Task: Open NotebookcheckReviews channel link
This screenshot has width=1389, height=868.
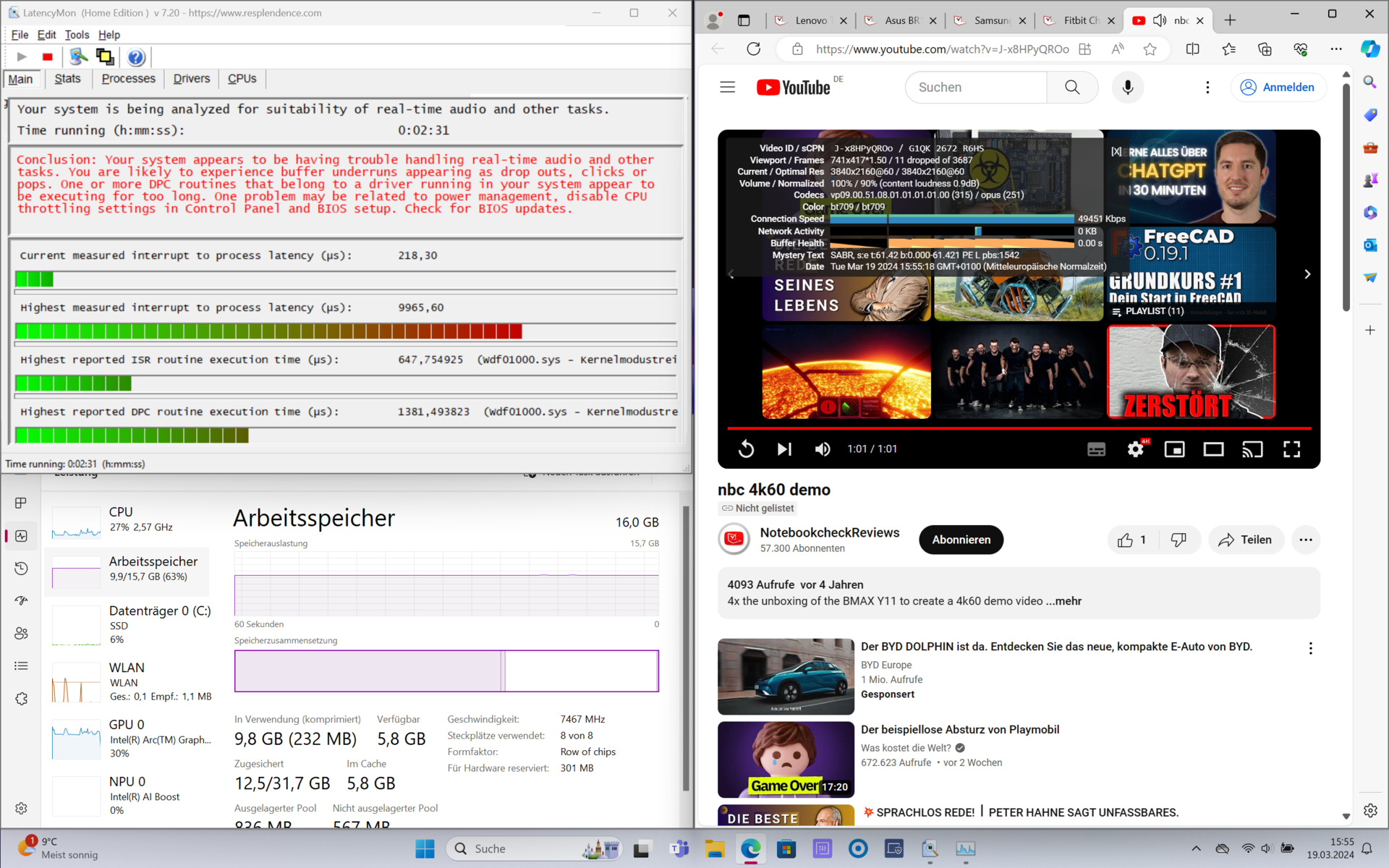Action: tap(829, 532)
